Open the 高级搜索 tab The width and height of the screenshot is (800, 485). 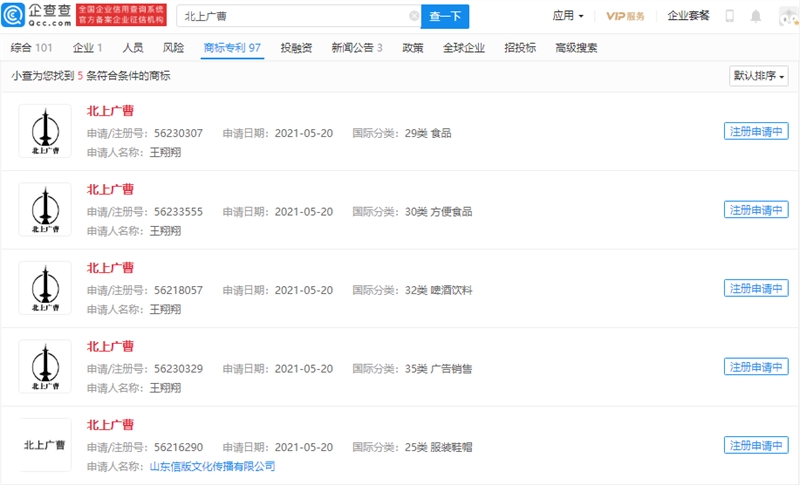point(576,48)
